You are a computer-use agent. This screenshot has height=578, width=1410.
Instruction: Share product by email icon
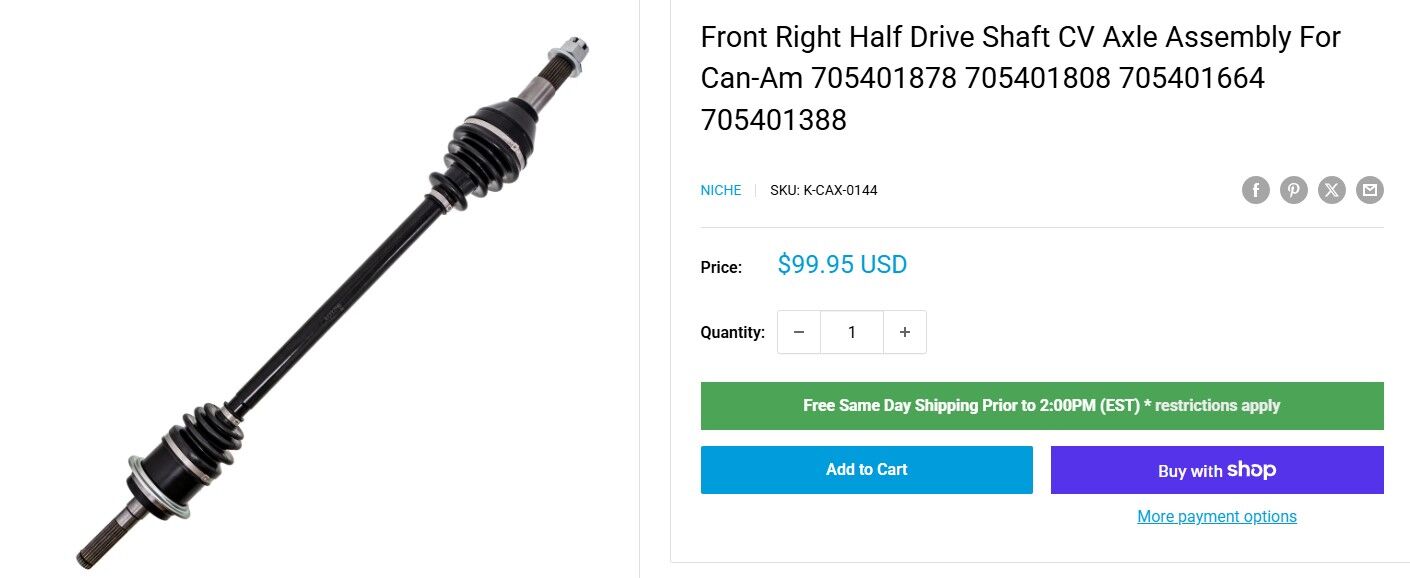1370,190
